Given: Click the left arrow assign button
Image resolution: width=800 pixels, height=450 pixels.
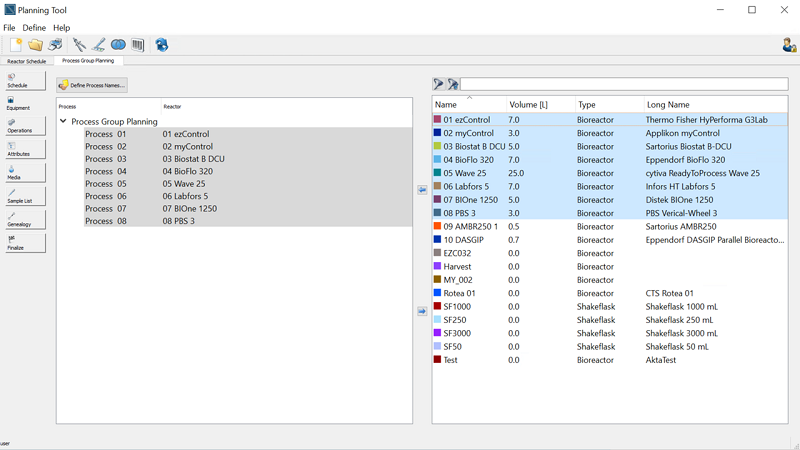Looking at the screenshot, I should pyautogui.click(x=422, y=190).
